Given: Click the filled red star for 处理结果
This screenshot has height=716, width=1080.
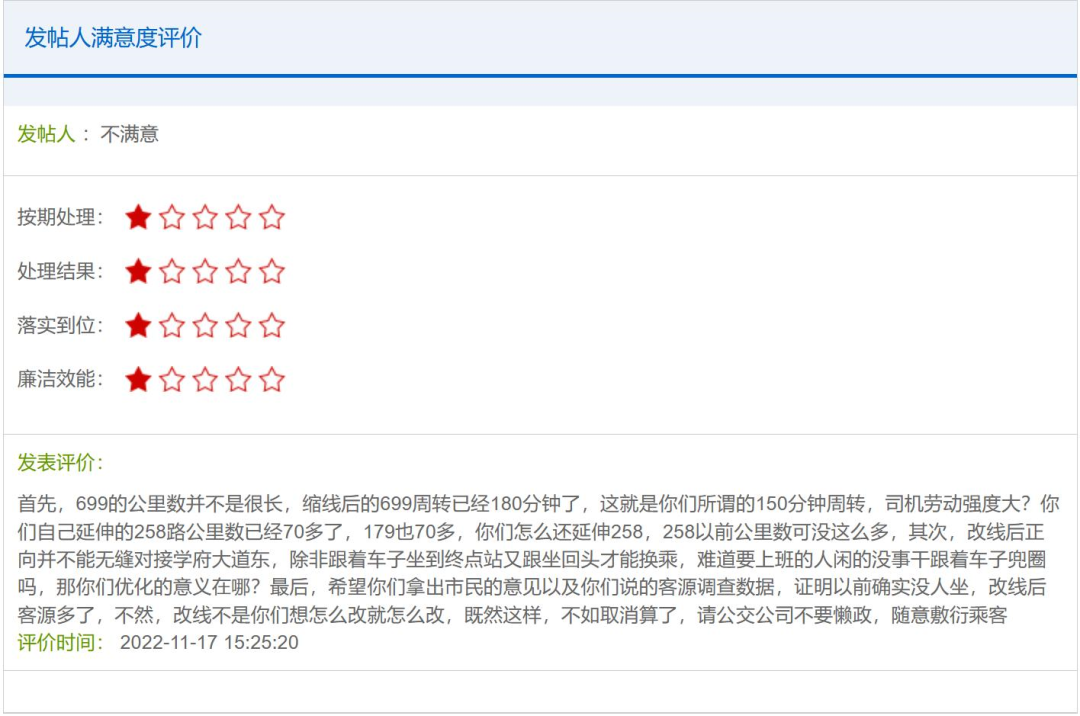Looking at the screenshot, I should [138, 272].
